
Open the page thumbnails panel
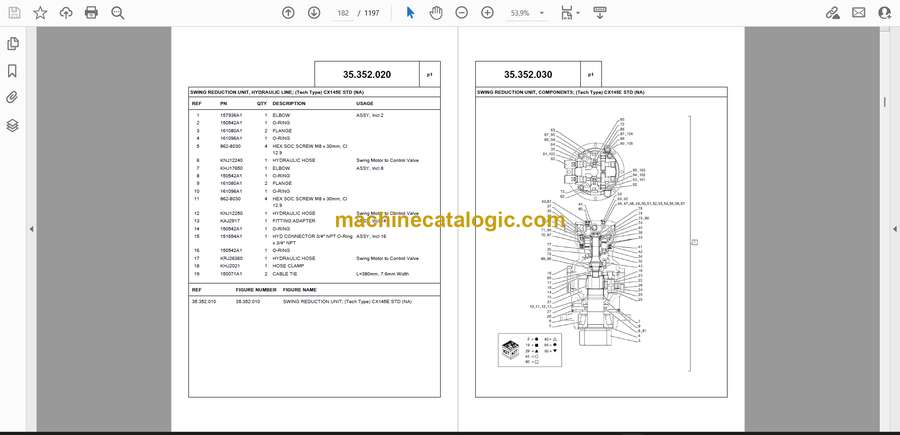pos(13,44)
